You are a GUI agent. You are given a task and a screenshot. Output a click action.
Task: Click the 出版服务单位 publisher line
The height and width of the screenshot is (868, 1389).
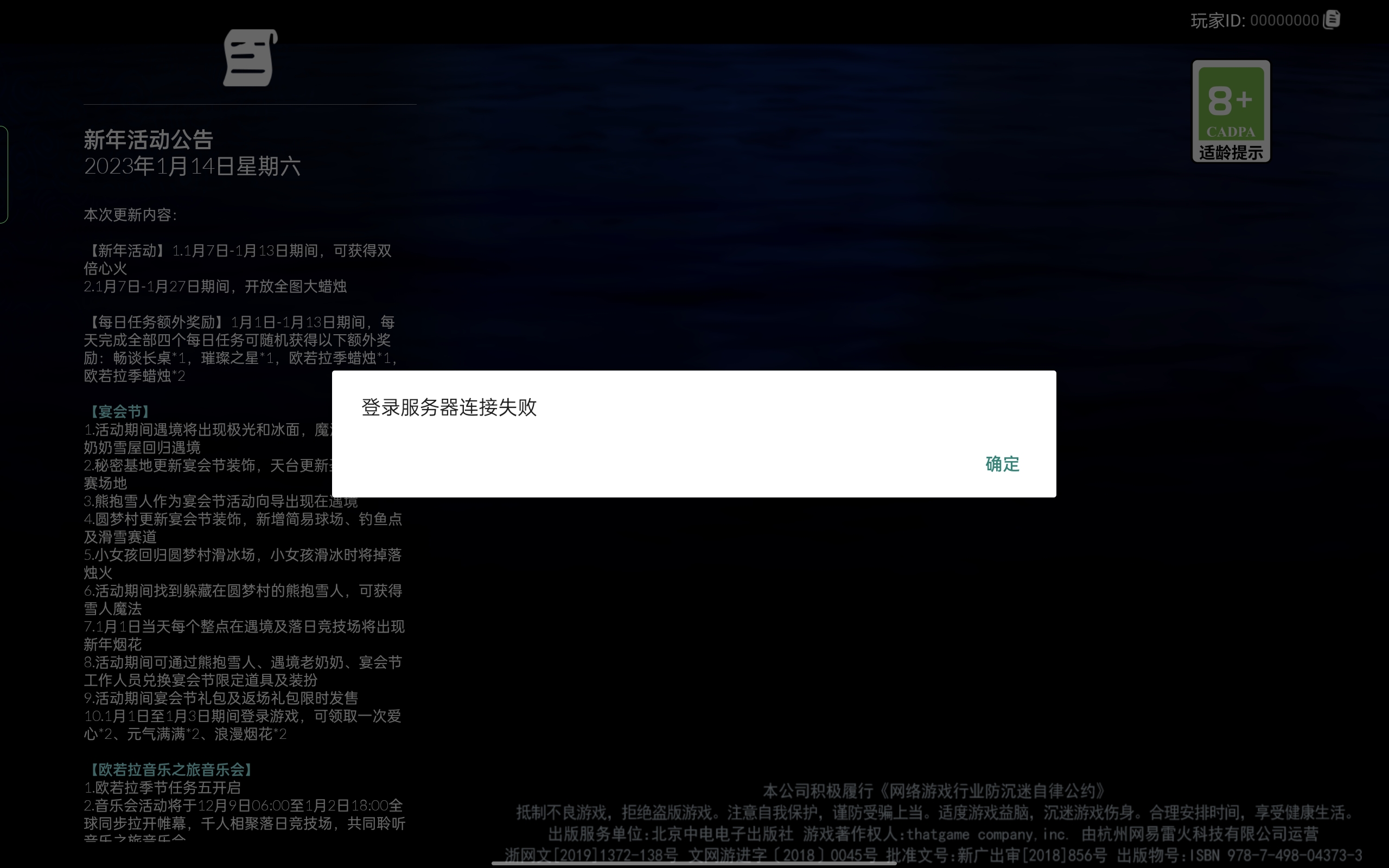click(671, 834)
